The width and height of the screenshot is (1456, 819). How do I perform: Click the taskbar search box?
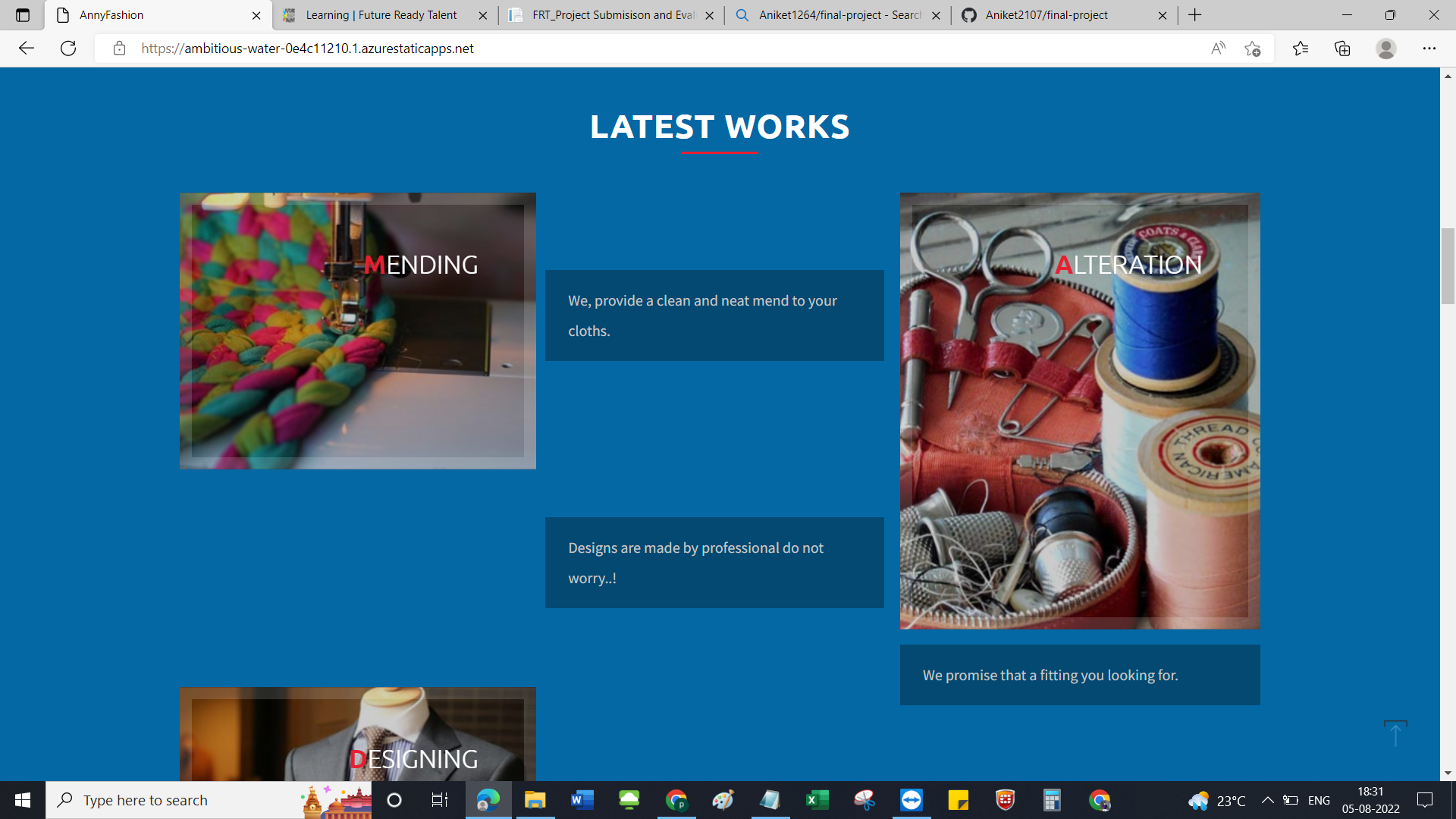click(x=209, y=800)
